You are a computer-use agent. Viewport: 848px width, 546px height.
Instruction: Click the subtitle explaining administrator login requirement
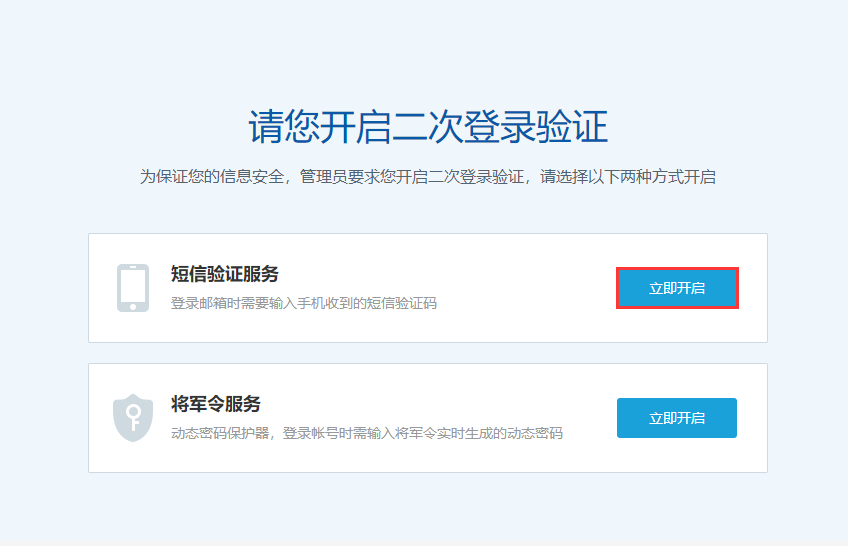427,177
